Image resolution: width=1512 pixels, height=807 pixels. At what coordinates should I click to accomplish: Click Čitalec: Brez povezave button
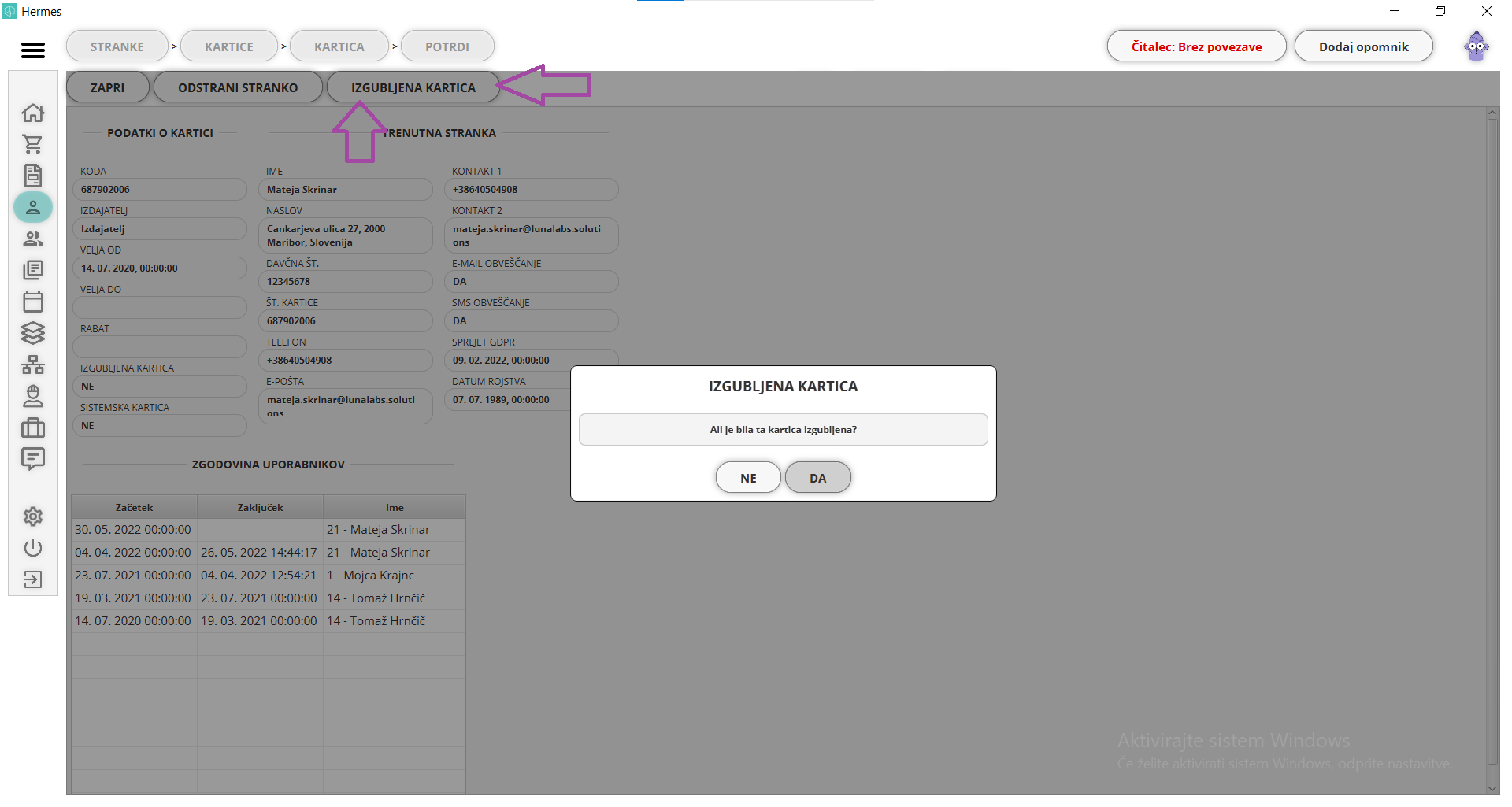click(x=1197, y=46)
